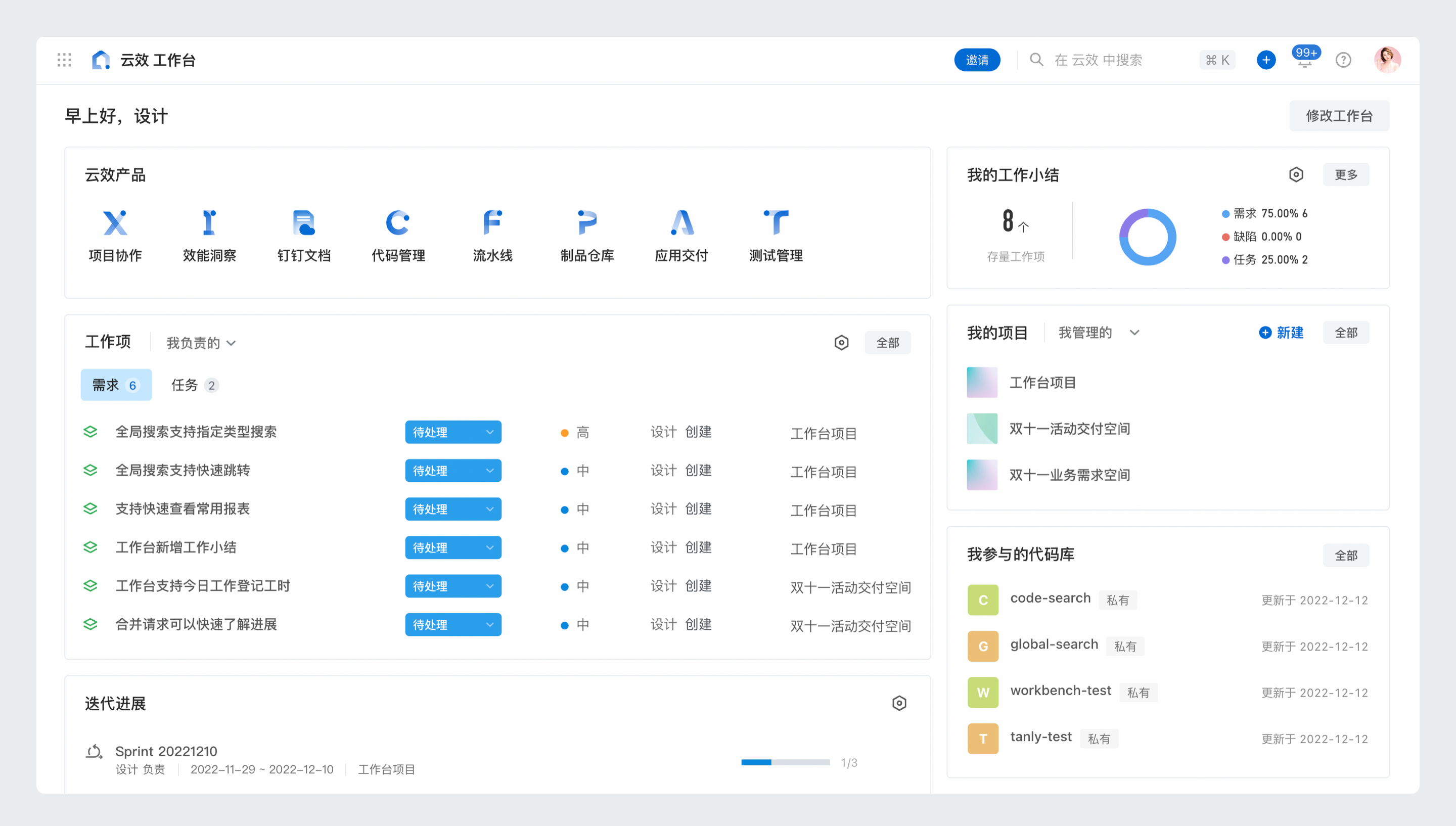Expand the 我负责的 filter dropdown

[x=201, y=343]
